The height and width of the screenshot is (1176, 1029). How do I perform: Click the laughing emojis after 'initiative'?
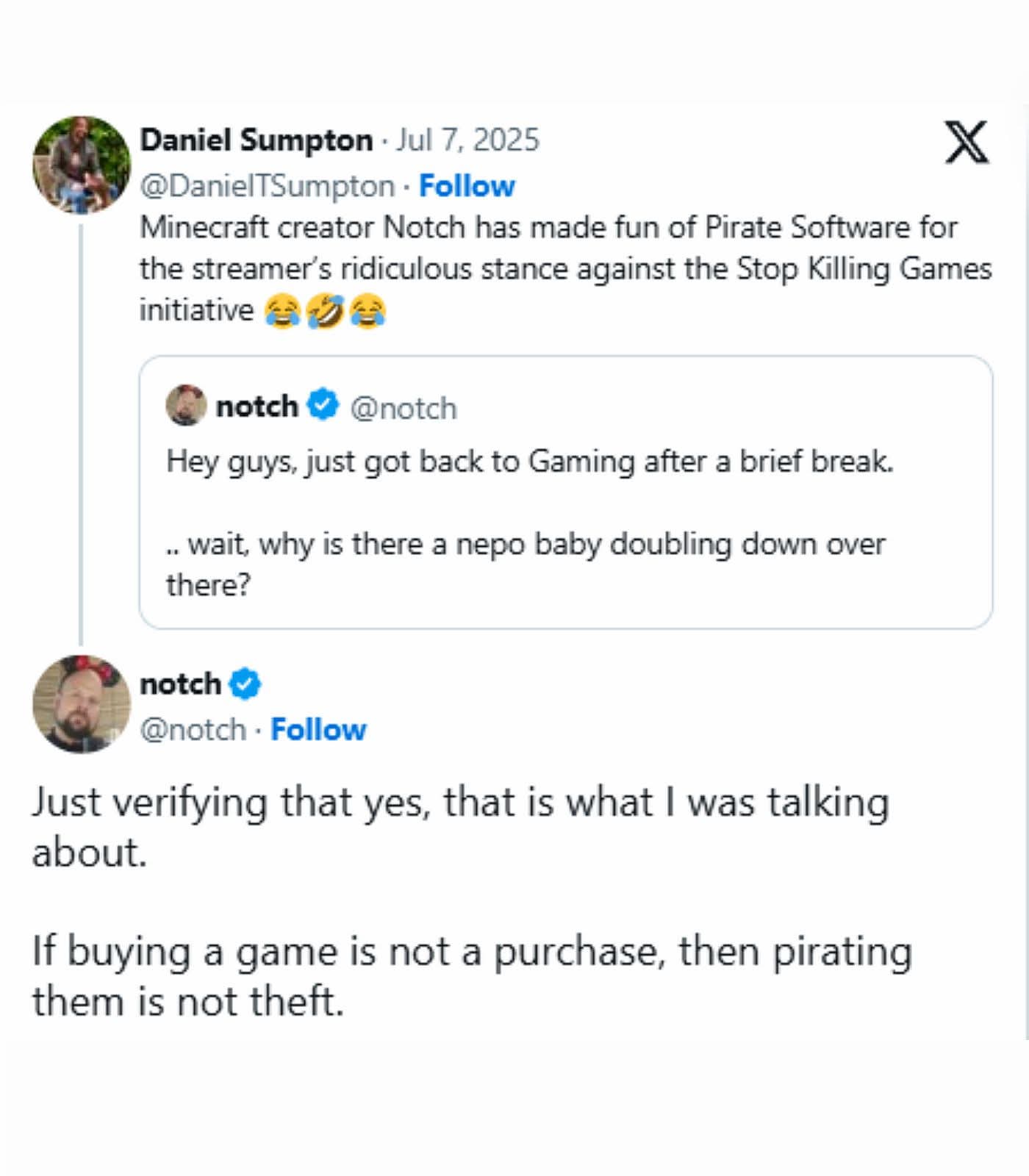coord(325,311)
